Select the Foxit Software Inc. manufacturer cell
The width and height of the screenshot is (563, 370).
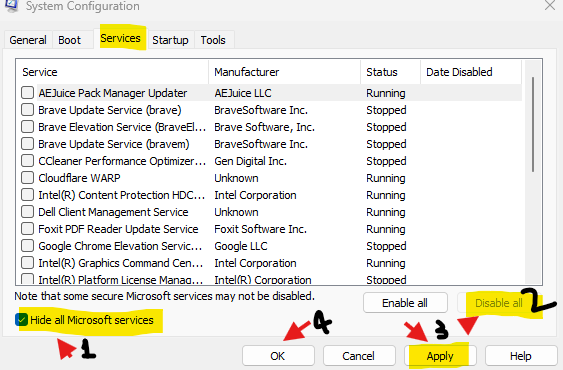[x=260, y=229]
